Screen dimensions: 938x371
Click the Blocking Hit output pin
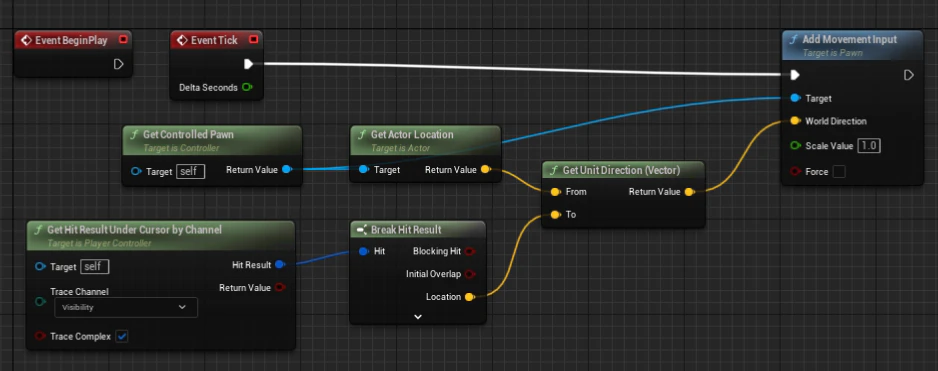click(470, 251)
